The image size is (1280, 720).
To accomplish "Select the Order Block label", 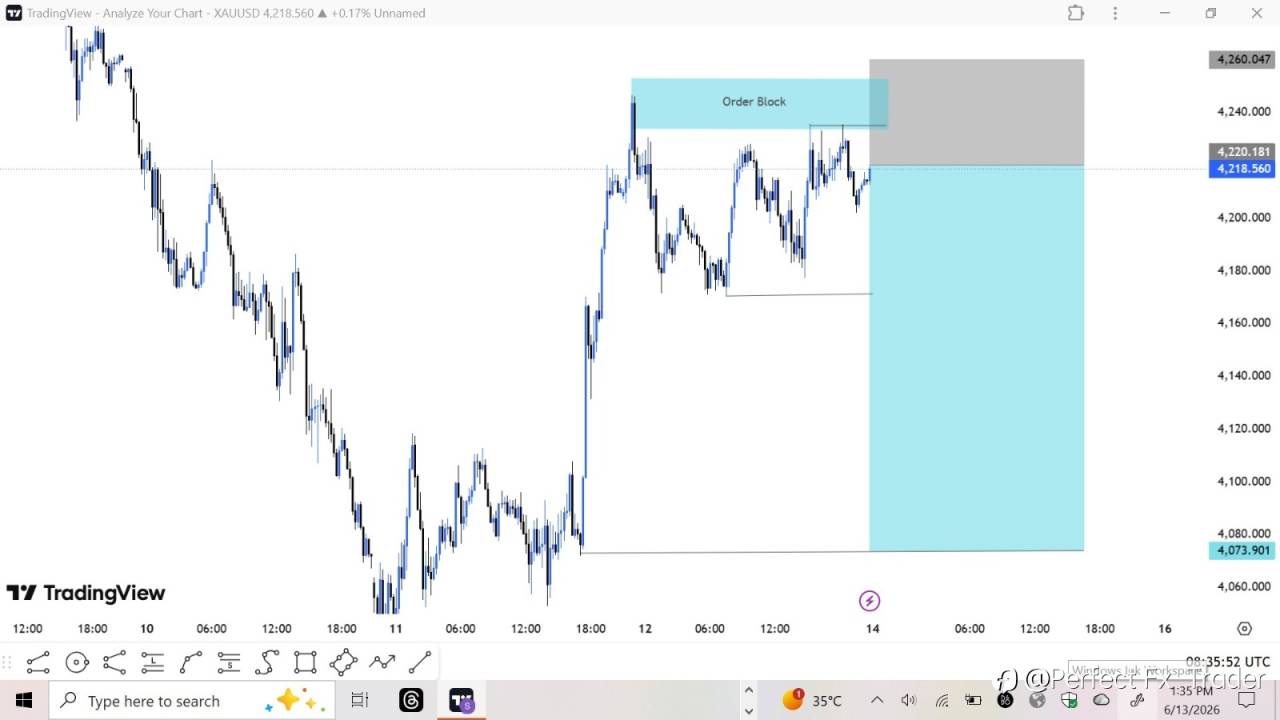I will 754,101.
